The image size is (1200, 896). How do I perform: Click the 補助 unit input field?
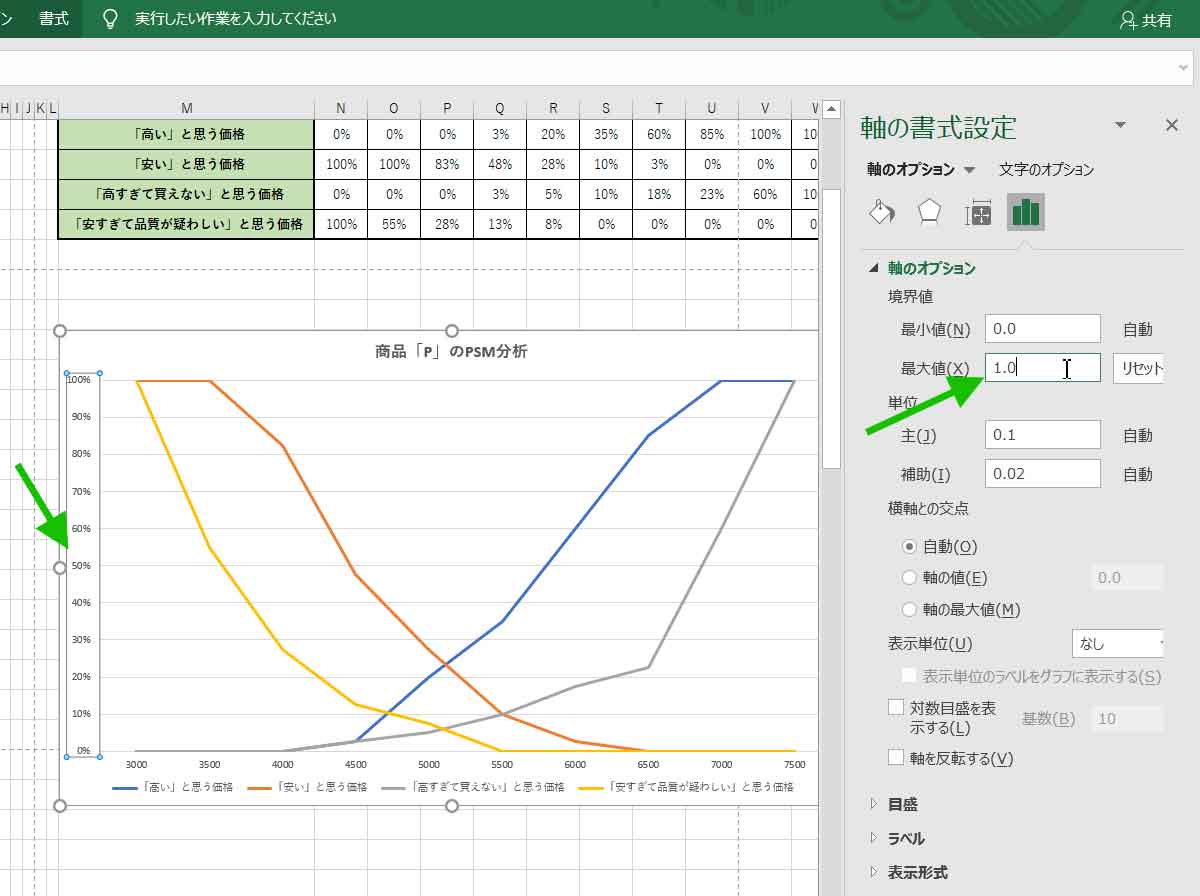[1042, 474]
